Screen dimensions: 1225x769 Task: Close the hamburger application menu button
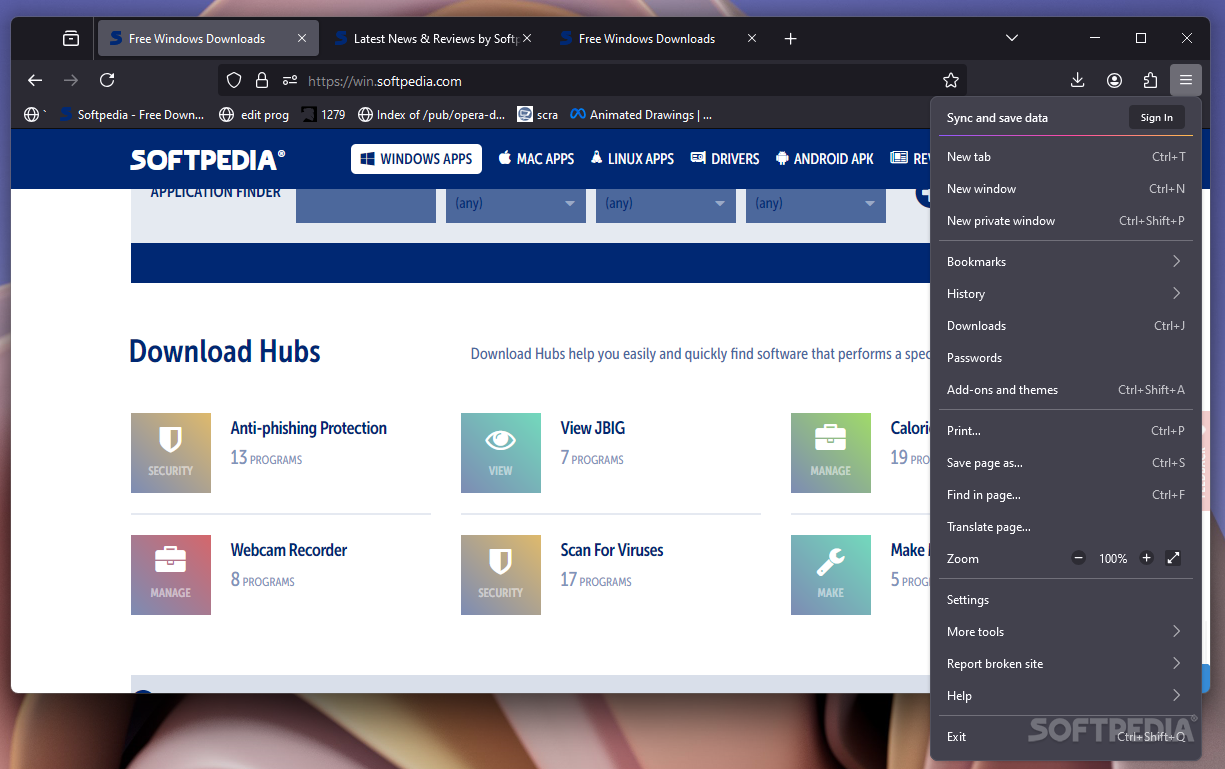tap(1186, 80)
